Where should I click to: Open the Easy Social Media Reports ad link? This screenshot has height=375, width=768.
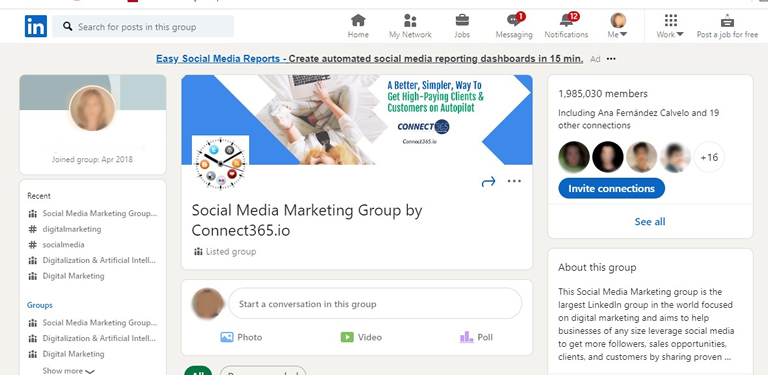click(x=370, y=59)
